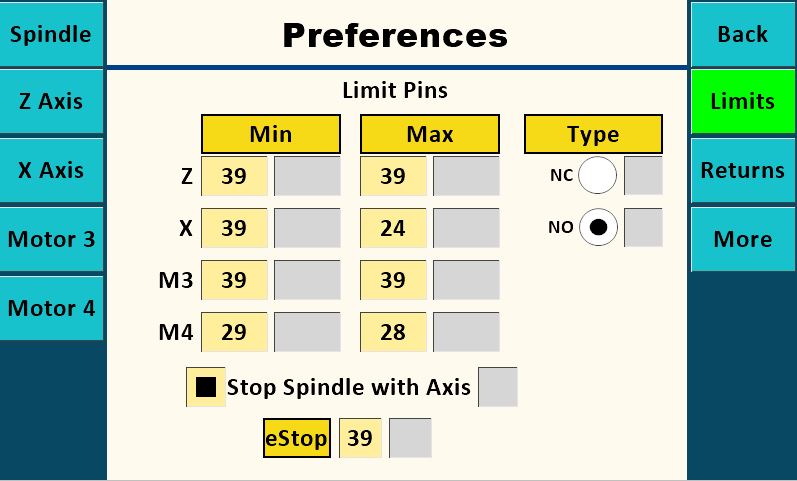Screen dimensions: 797x481
Task: Edit the M3 Min pin field
Action: pyautogui.click(x=234, y=280)
